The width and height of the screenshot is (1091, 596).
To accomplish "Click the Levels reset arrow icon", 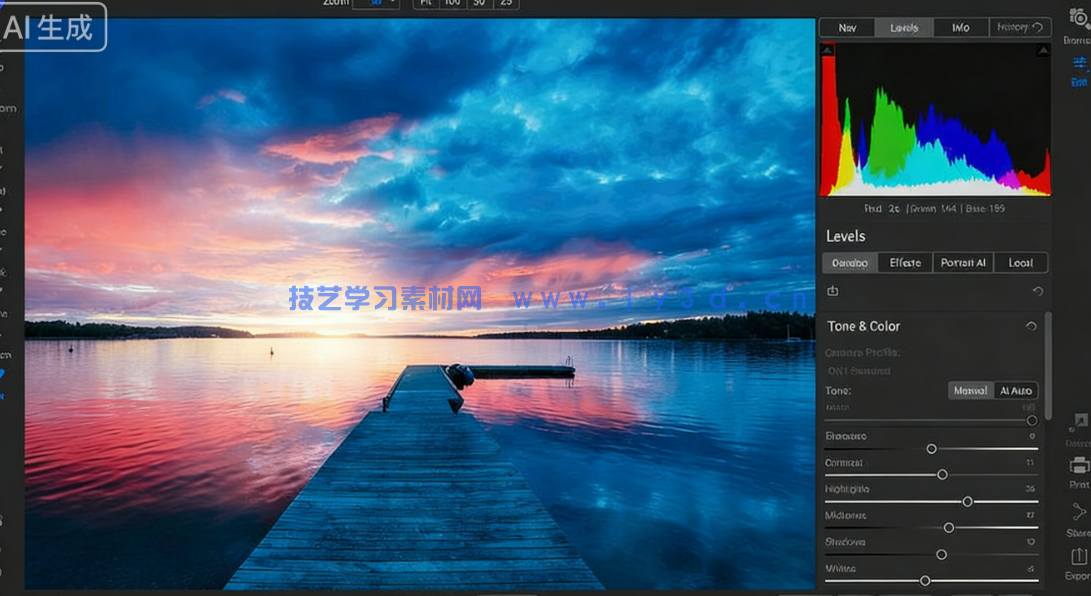I will click(1037, 290).
